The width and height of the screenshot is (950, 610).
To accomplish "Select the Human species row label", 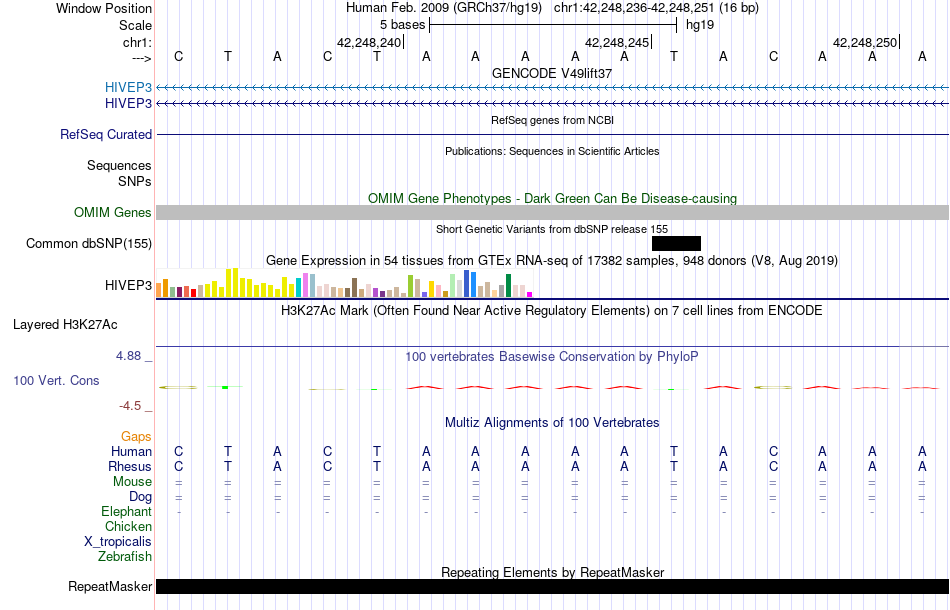I will (x=131, y=451).
